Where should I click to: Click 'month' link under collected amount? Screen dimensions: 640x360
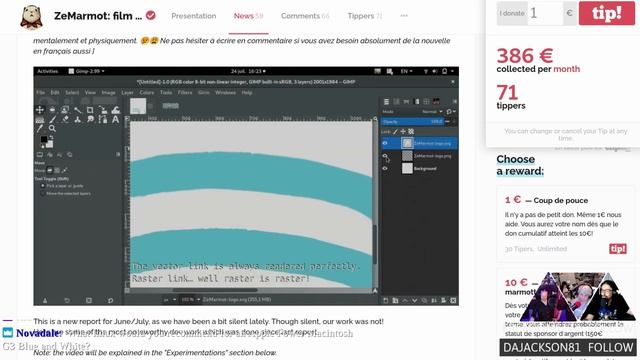(567, 69)
